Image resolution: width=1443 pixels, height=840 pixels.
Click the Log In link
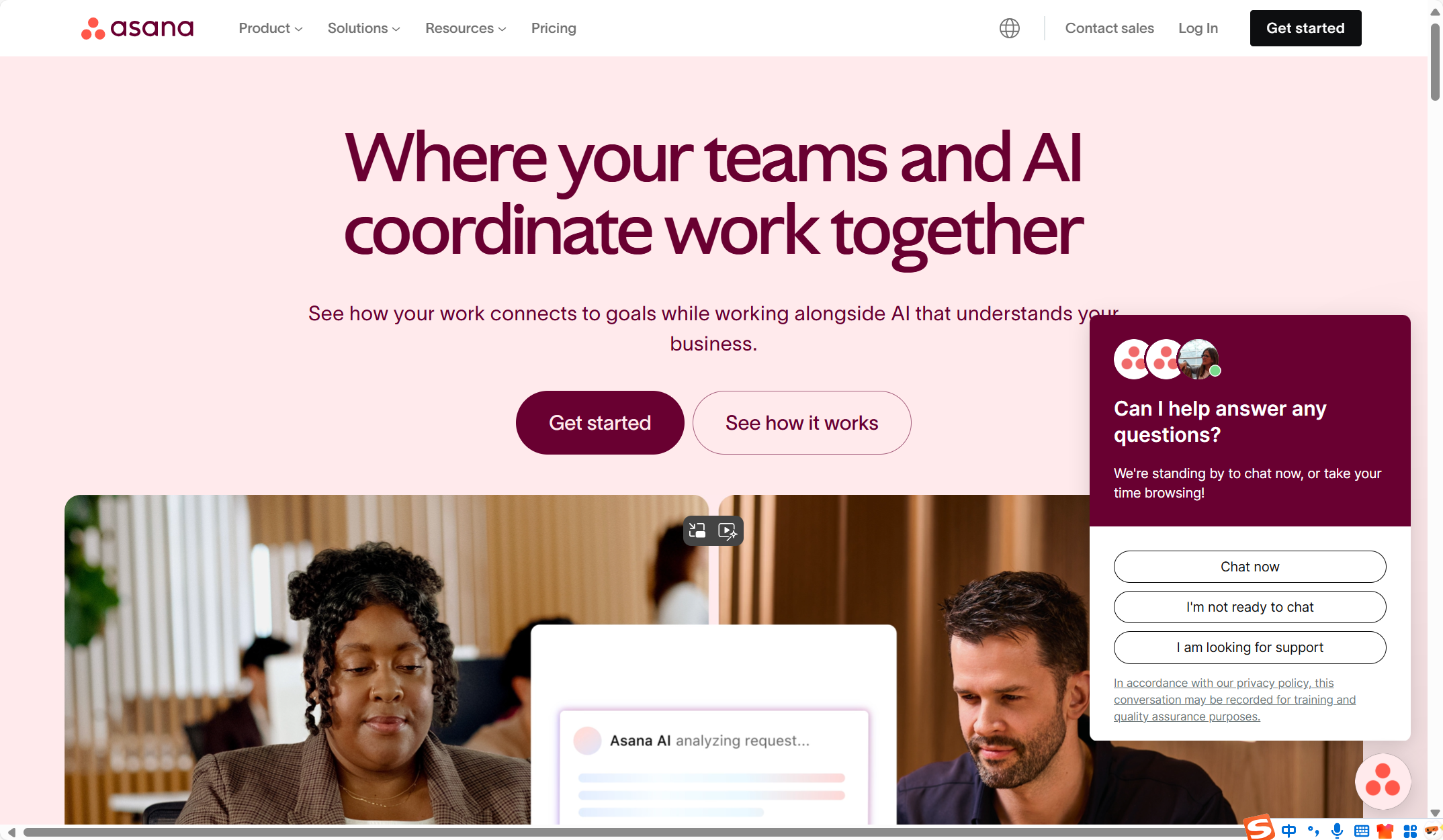pyautogui.click(x=1198, y=28)
